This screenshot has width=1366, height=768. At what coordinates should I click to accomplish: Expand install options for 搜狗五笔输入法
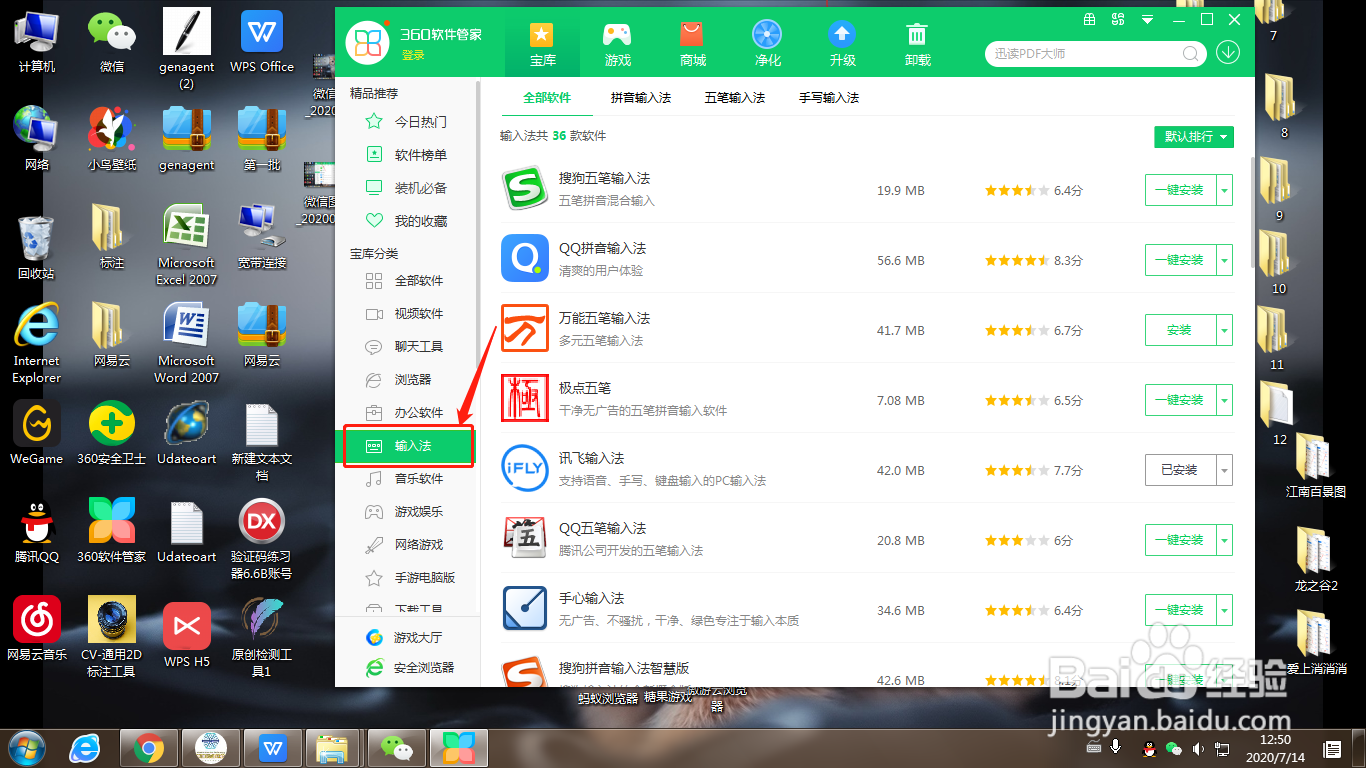click(x=1225, y=190)
